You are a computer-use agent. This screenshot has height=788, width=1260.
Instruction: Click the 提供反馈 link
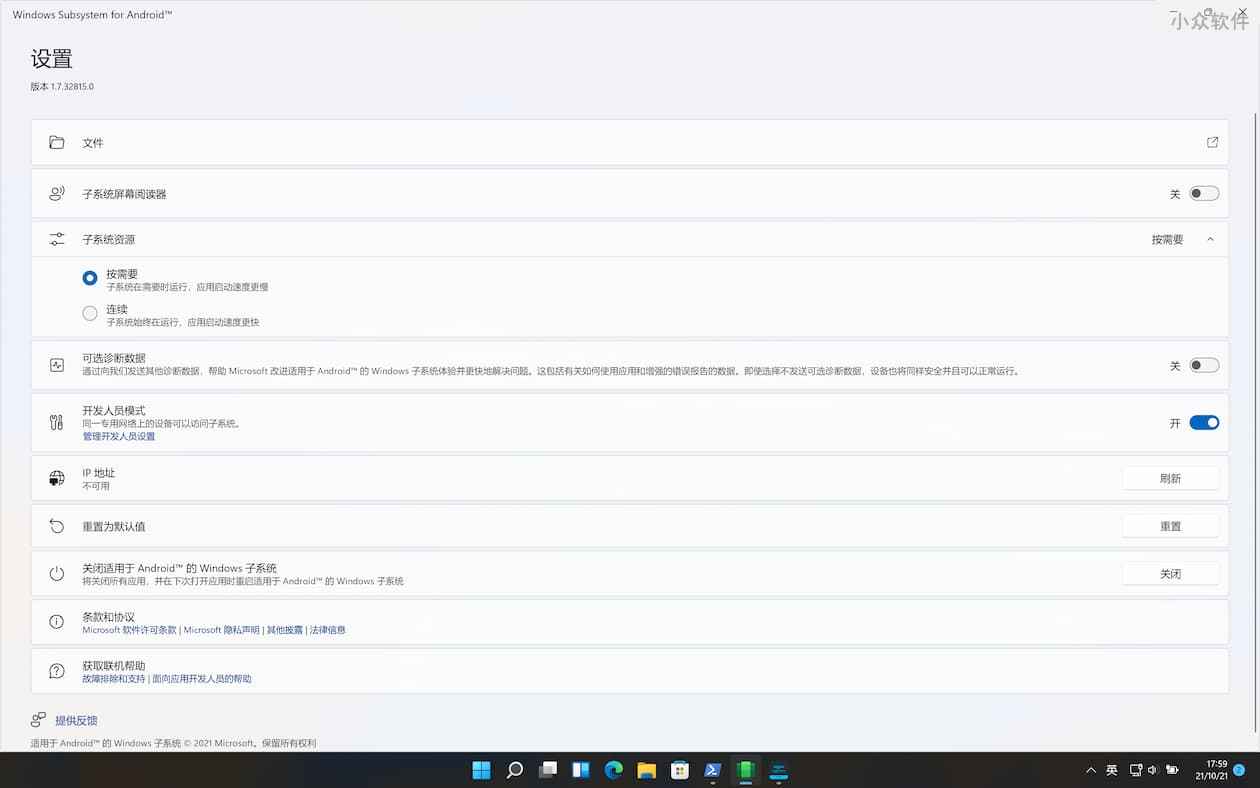point(76,721)
